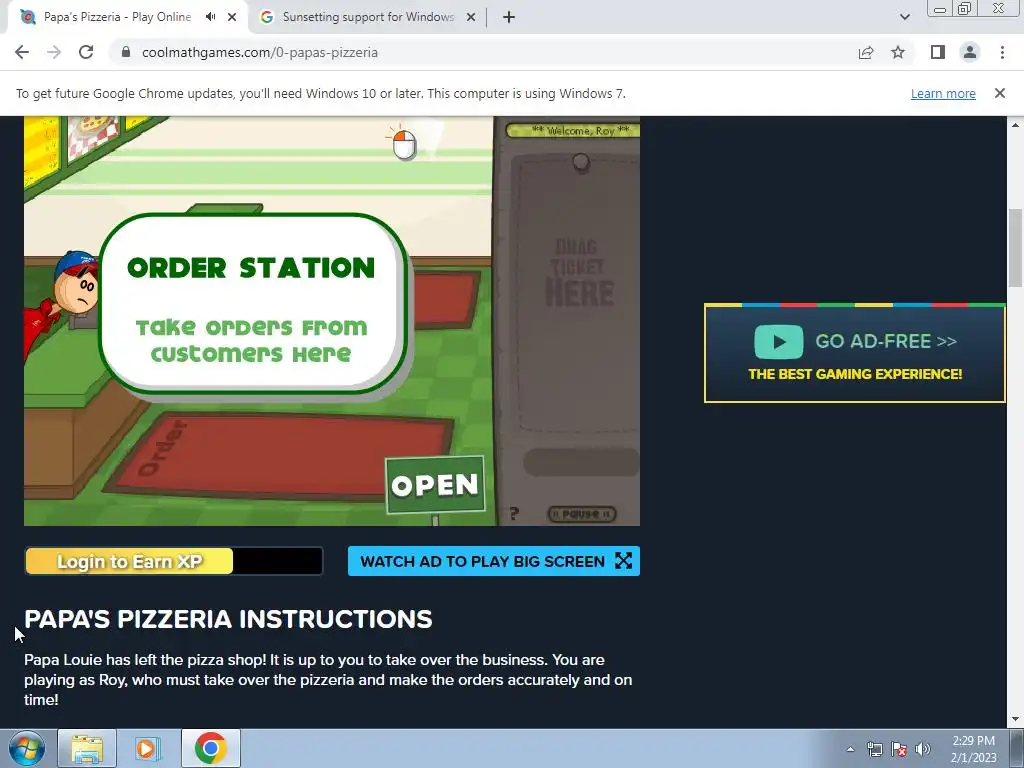Click the scroll up arrow of the page
This screenshot has width=1024, height=768.
[x=1016, y=125]
